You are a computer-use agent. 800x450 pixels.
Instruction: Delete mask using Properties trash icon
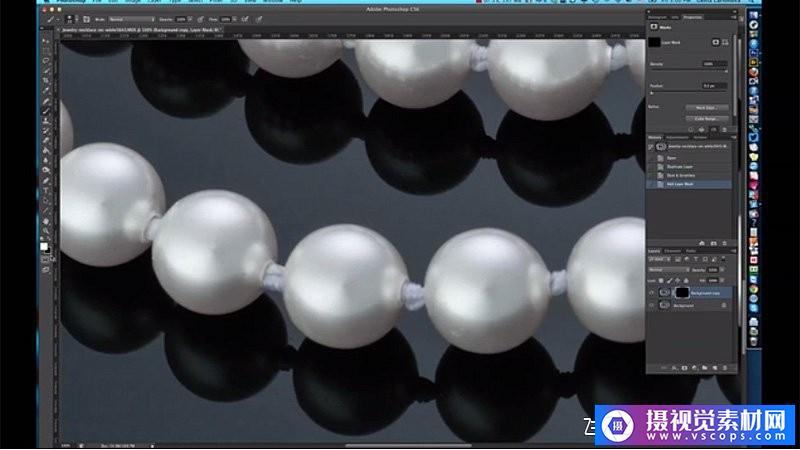pyautogui.click(x=724, y=130)
